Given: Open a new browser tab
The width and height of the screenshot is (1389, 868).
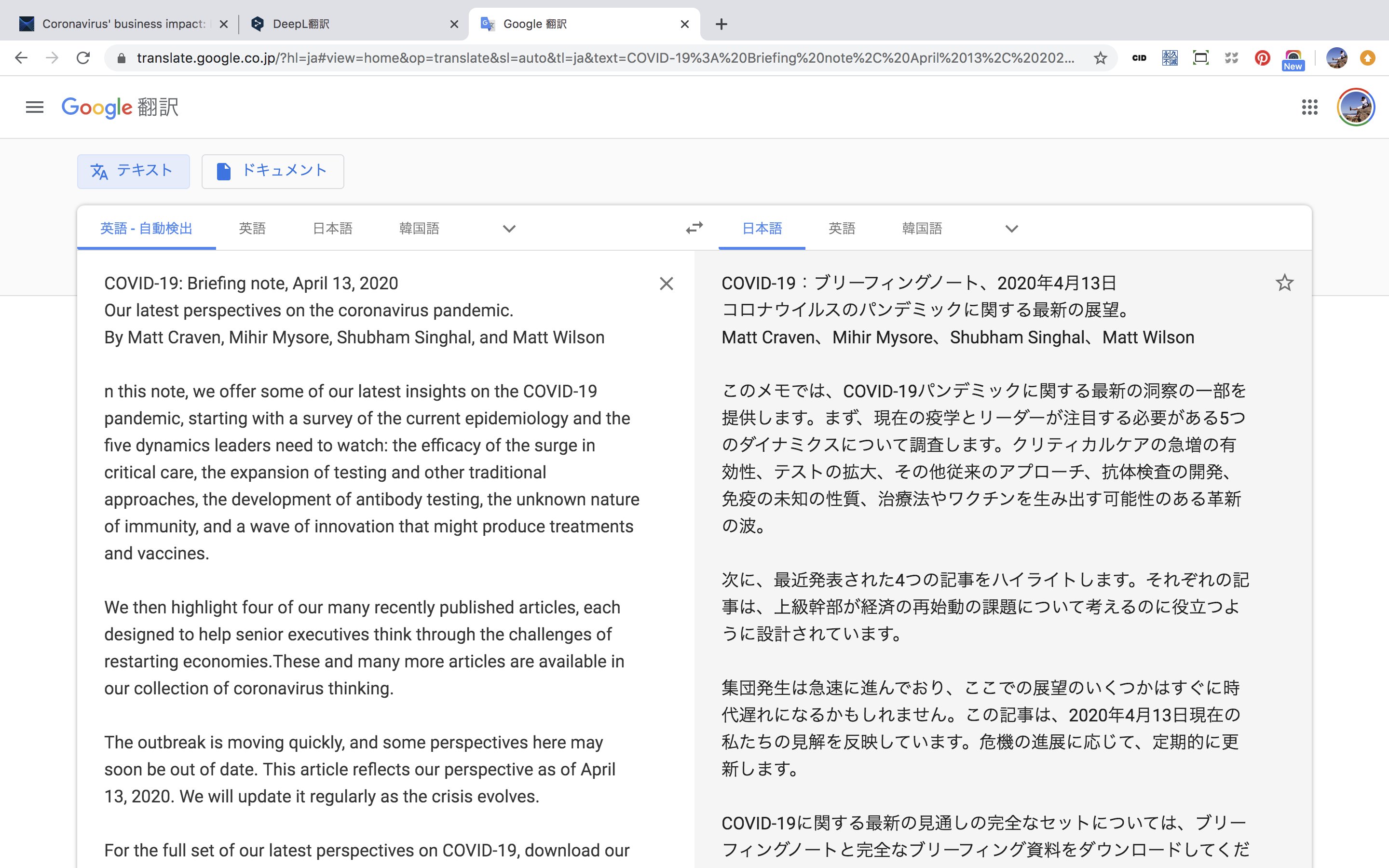Looking at the screenshot, I should pyautogui.click(x=722, y=24).
